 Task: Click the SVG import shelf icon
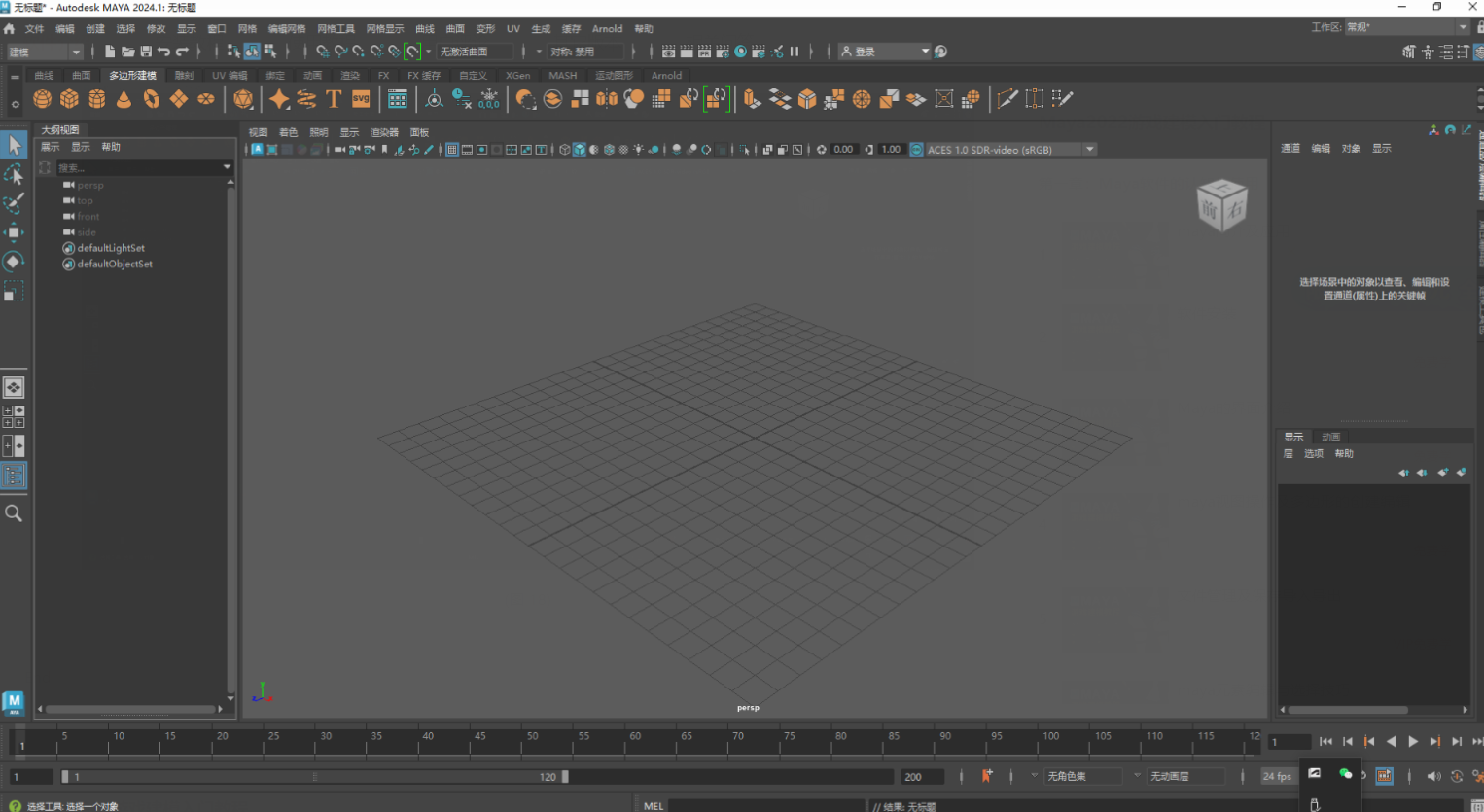click(361, 99)
